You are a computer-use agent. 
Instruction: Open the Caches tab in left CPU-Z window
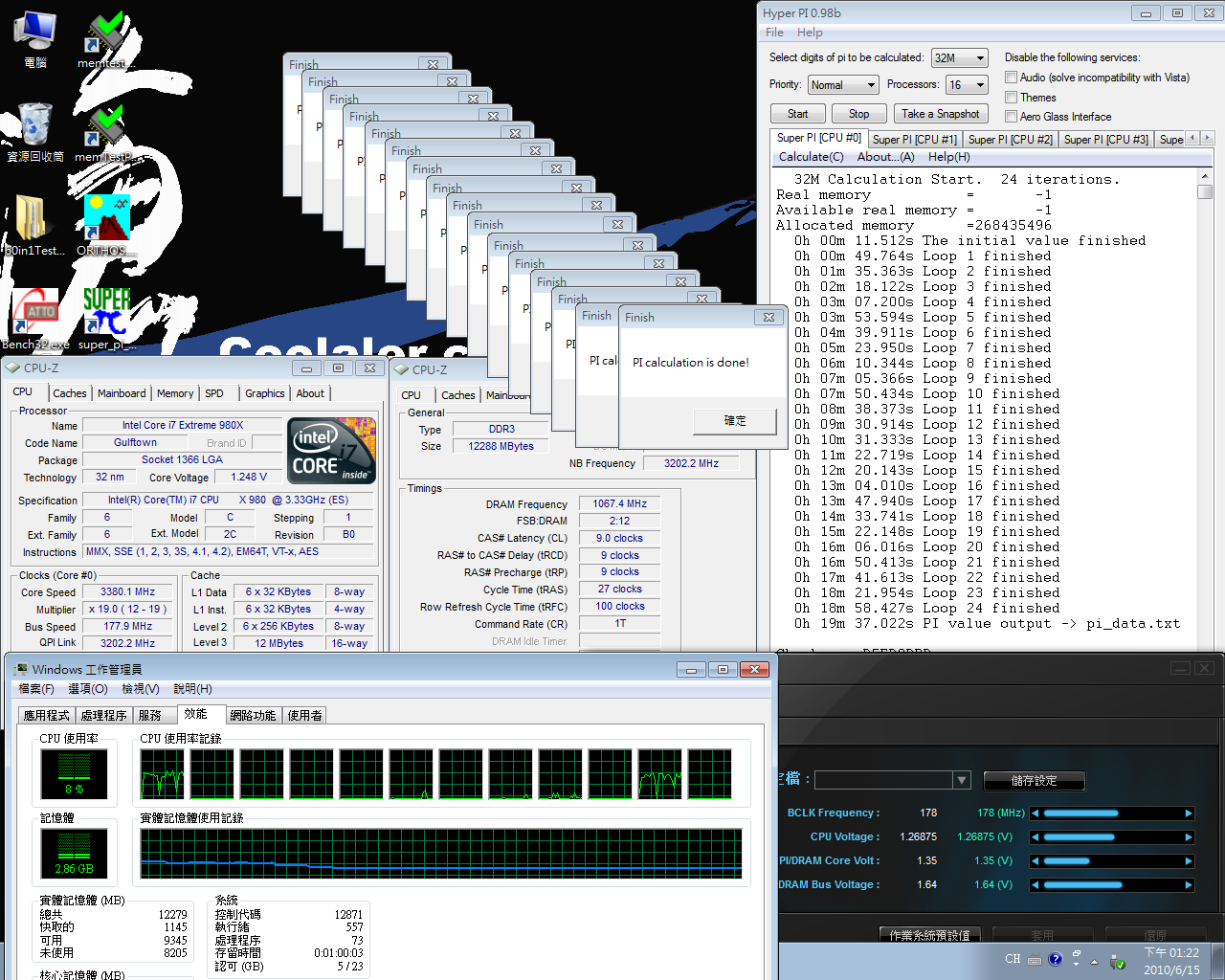[70, 393]
